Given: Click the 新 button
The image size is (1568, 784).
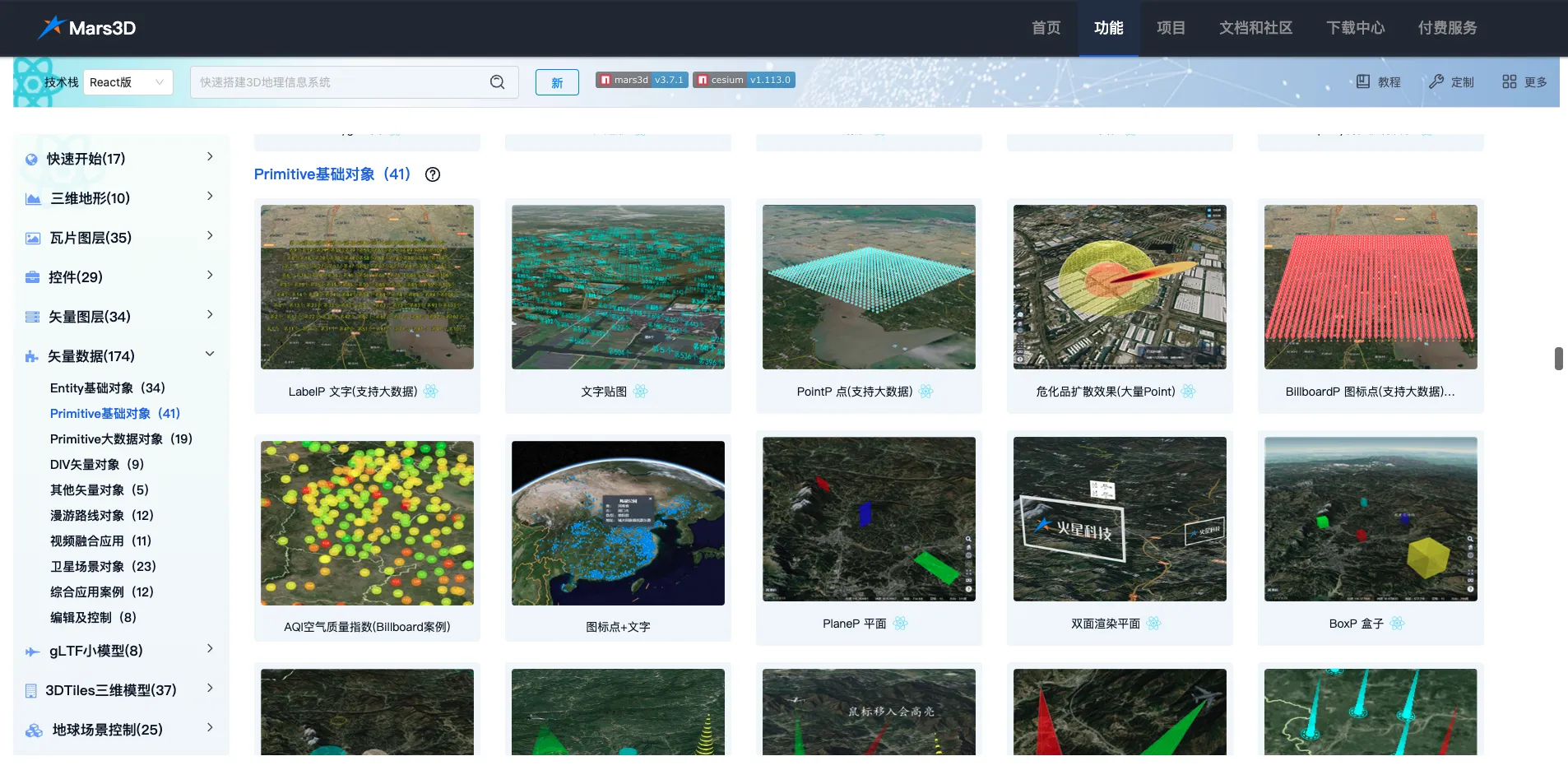Looking at the screenshot, I should pos(557,82).
